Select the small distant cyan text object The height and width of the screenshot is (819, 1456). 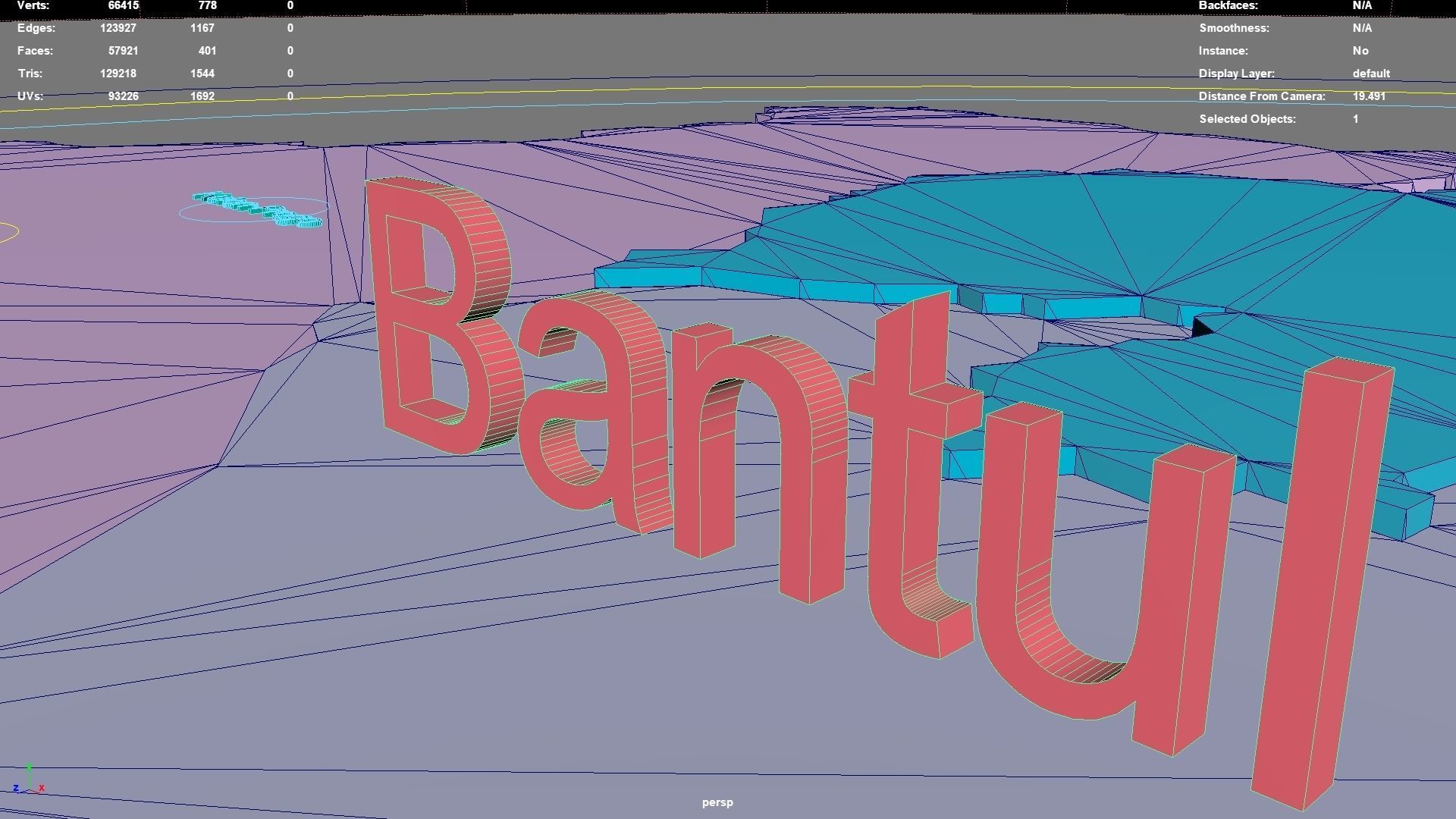pos(258,209)
